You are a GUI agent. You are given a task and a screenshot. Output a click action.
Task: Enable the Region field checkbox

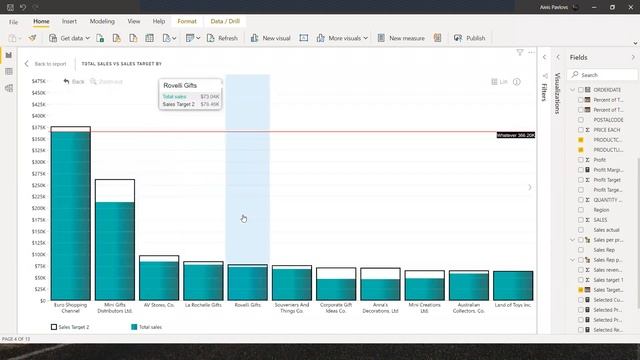pos(581,210)
